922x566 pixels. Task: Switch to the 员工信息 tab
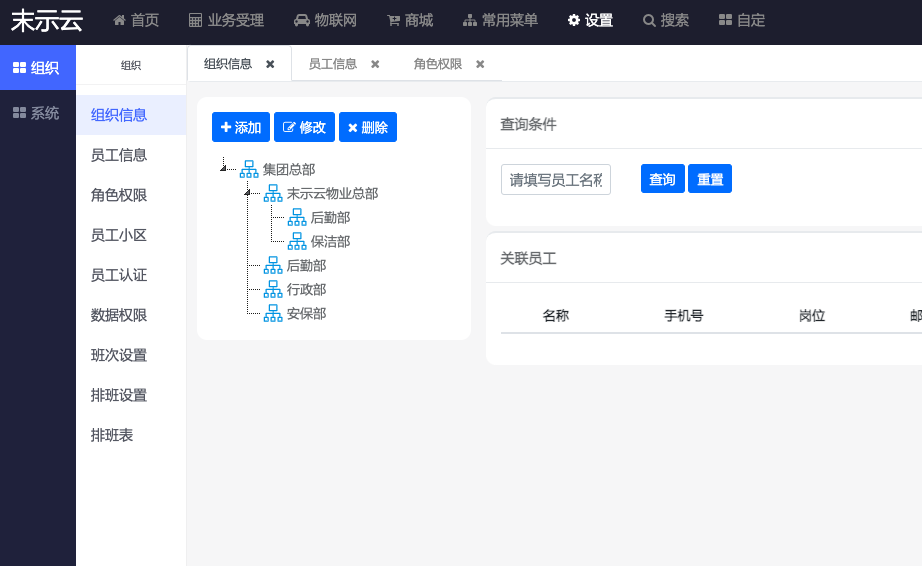(332, 64)
